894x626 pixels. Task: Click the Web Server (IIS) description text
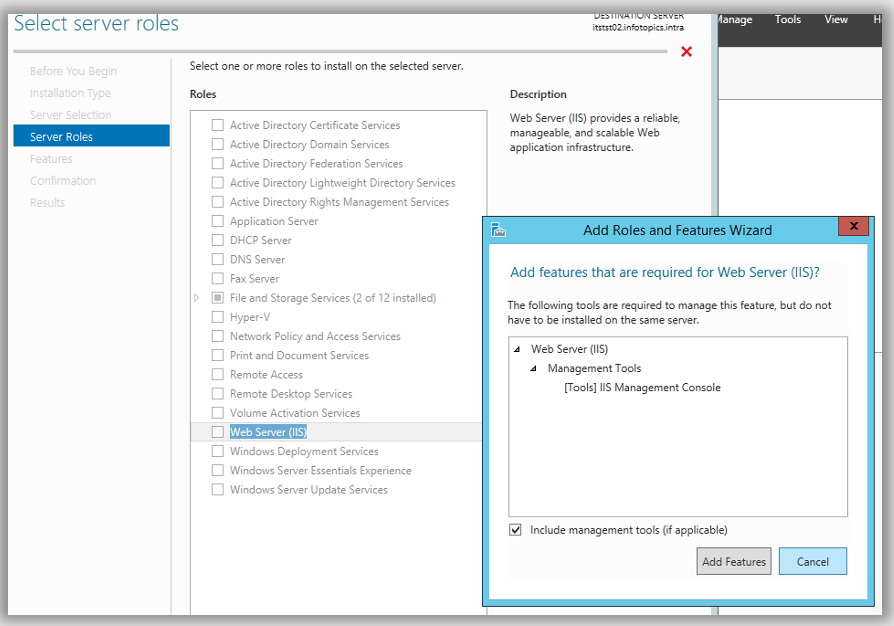click(x=595, y=133)
